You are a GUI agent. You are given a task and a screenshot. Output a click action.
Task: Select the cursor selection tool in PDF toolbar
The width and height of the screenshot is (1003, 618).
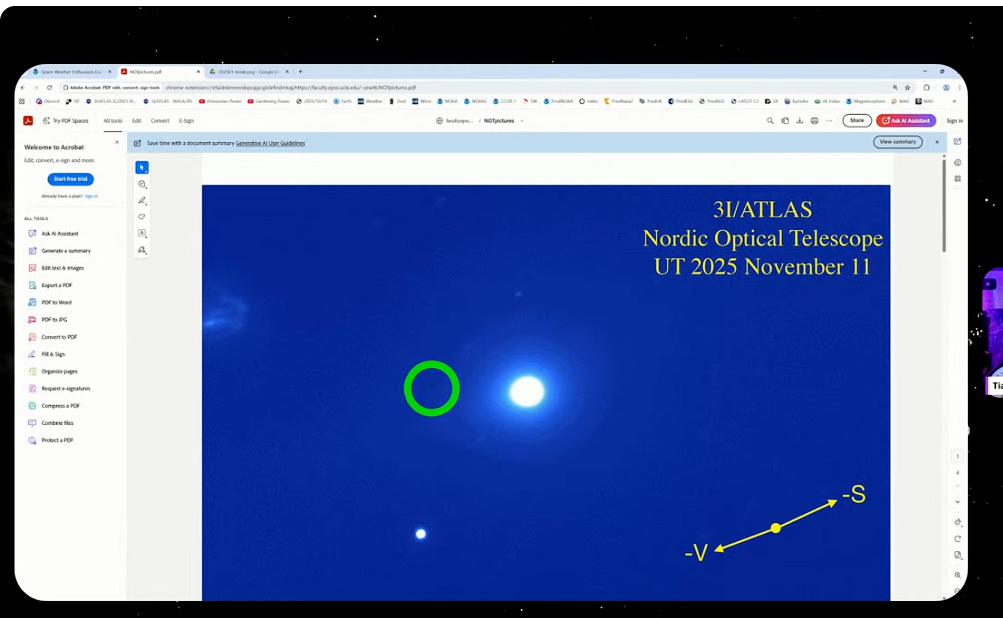[142, 168]
